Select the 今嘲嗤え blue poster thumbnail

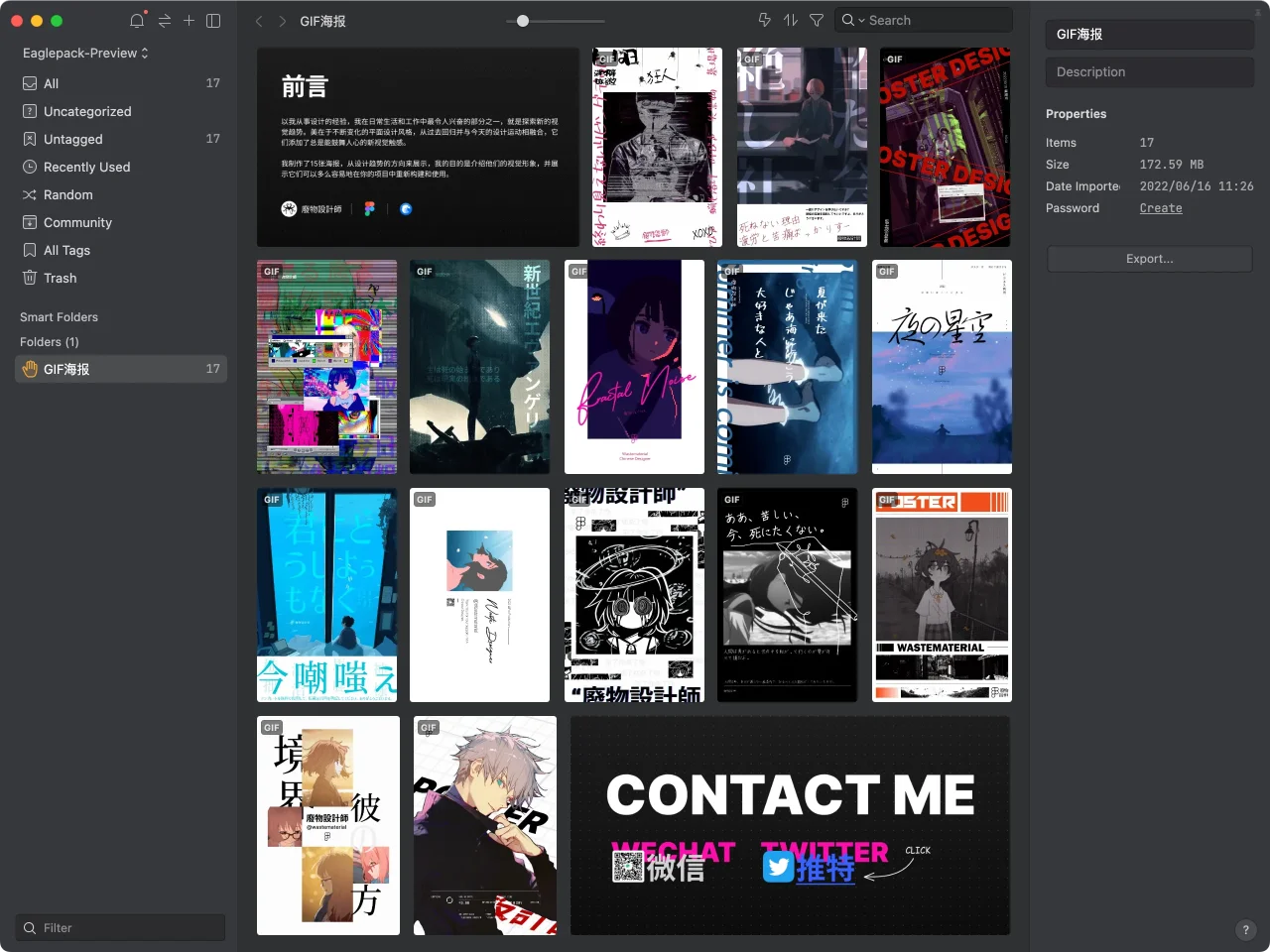point(326,595)
